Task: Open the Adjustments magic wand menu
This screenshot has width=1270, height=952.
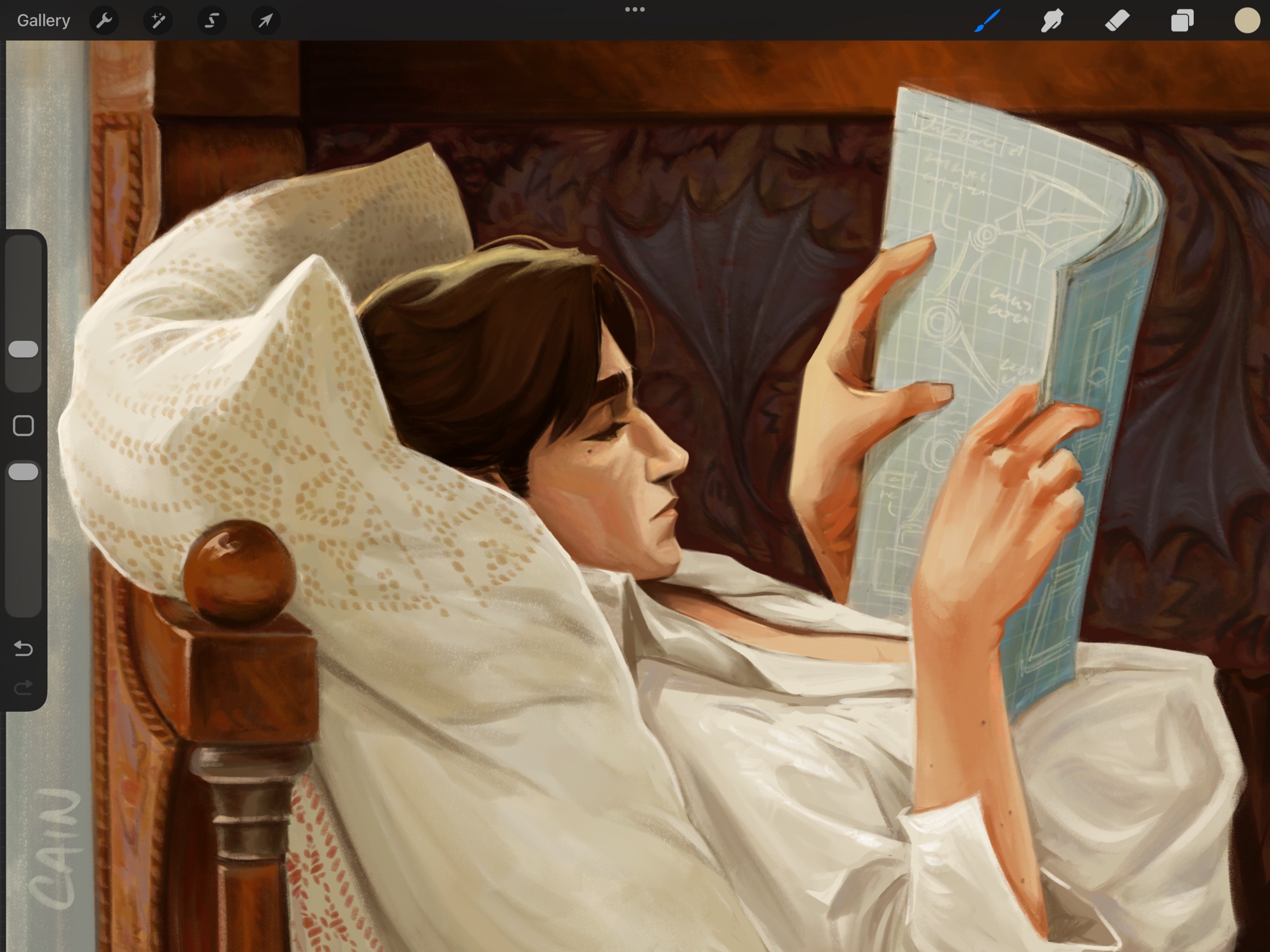Action: click(x=157, y=21)
